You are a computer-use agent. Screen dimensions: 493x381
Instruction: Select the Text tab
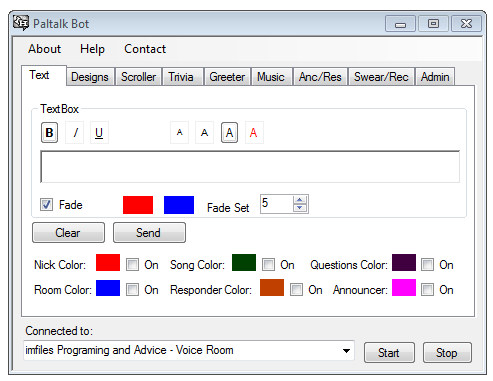pyautogui.click(x=43, y=75)
